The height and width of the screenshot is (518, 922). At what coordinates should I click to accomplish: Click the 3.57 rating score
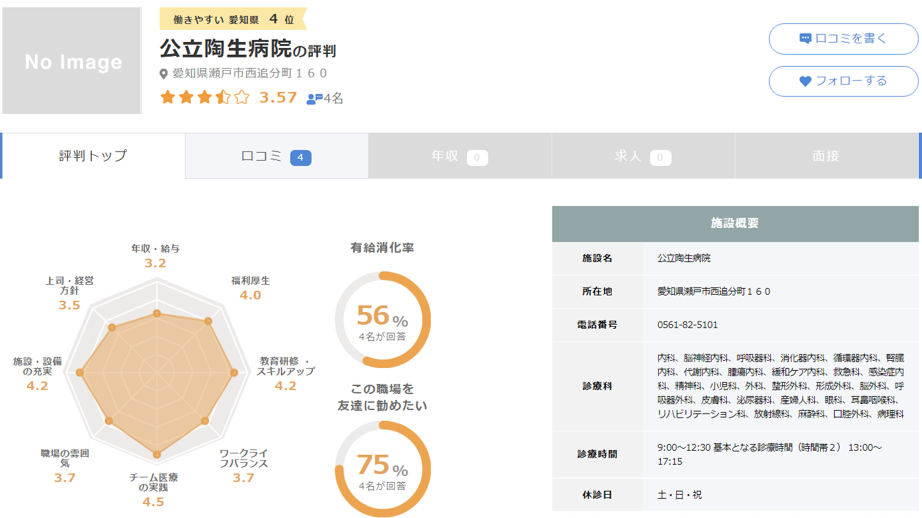coord(278,97)
